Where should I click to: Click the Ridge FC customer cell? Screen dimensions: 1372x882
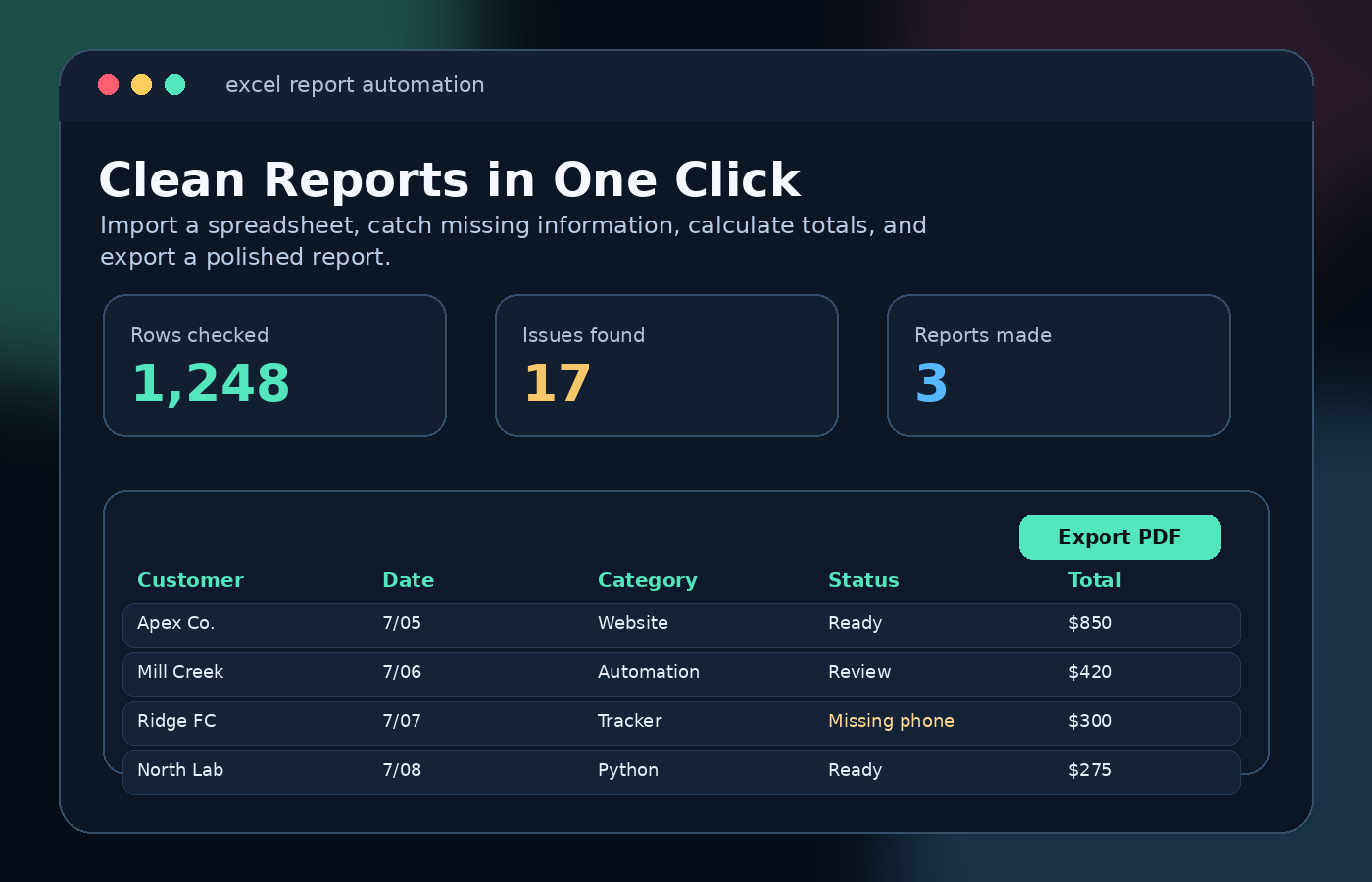pyautogui.click(x=176, y=721)
